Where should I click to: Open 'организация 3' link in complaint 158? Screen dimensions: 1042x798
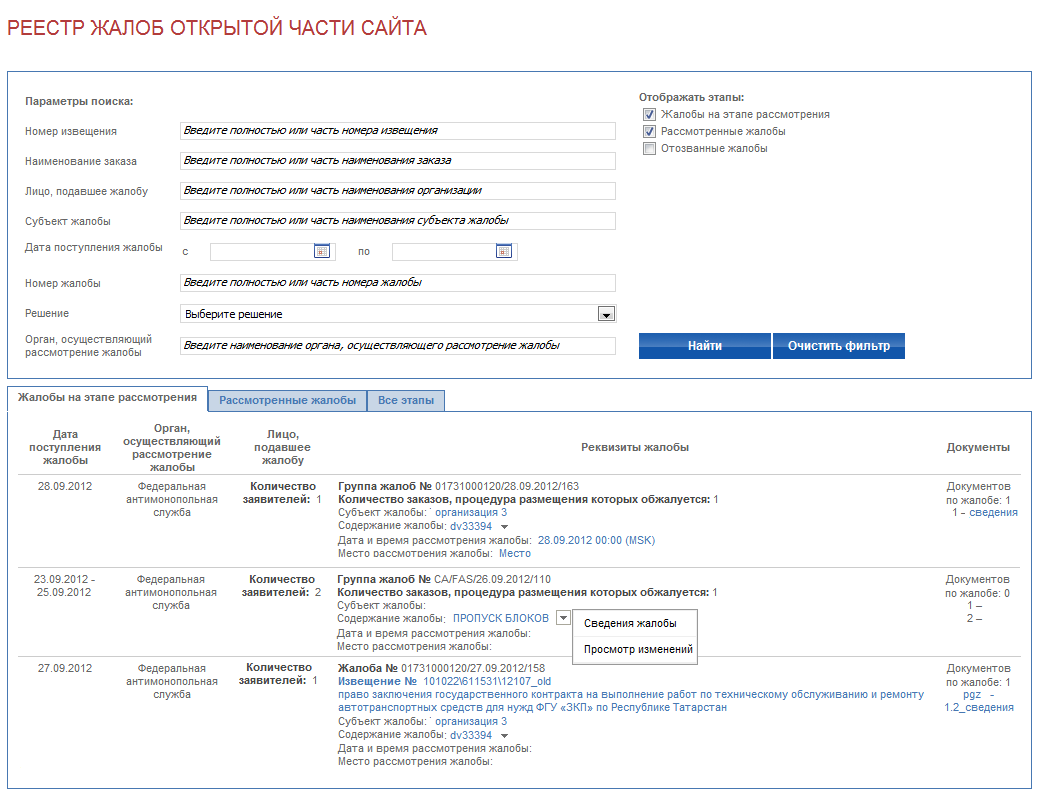point(470,721)
